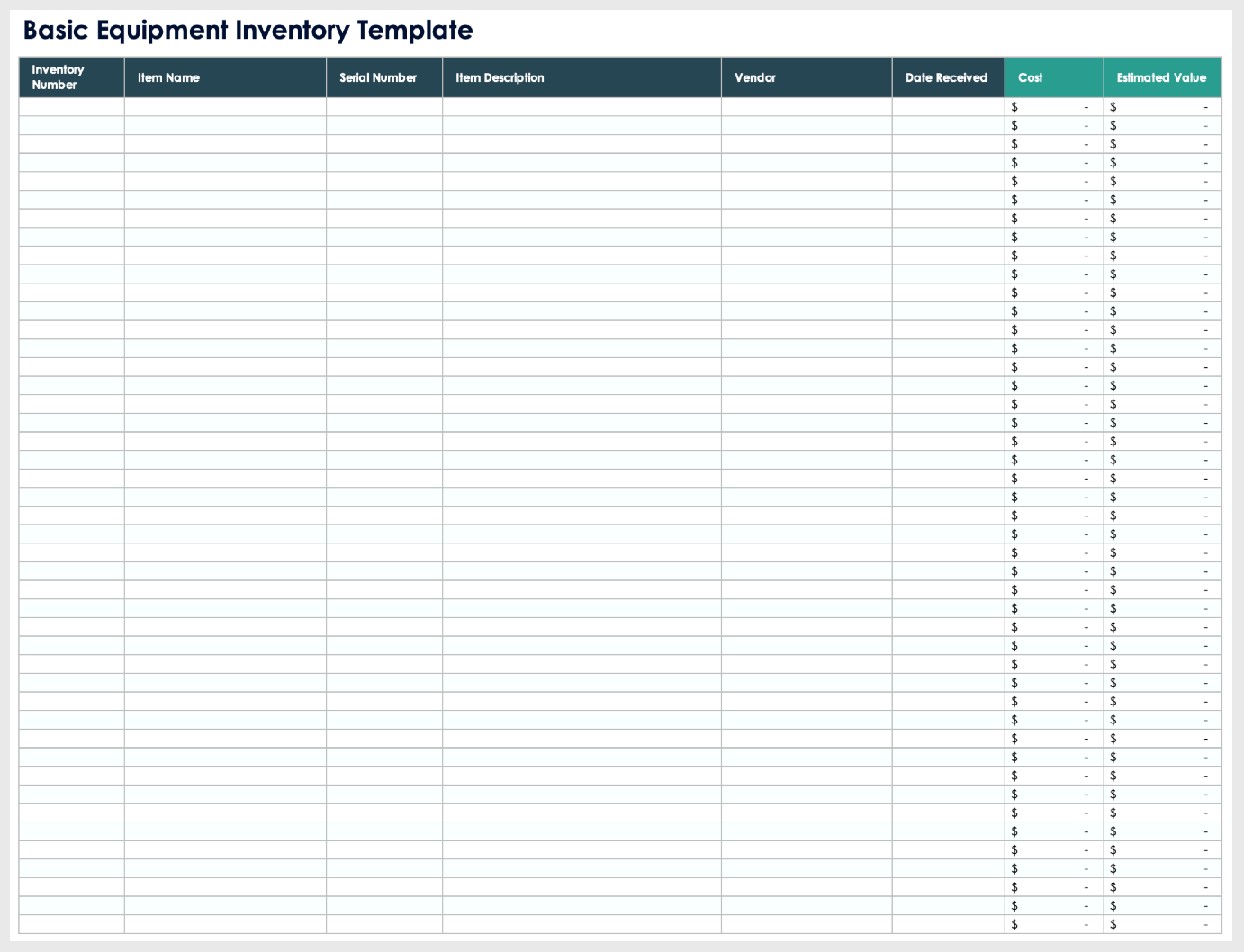Click first empty cell under Serial Number
The width and height of the screenshot is (1244, 952).
pyautogui.click(x=384, y=107)
